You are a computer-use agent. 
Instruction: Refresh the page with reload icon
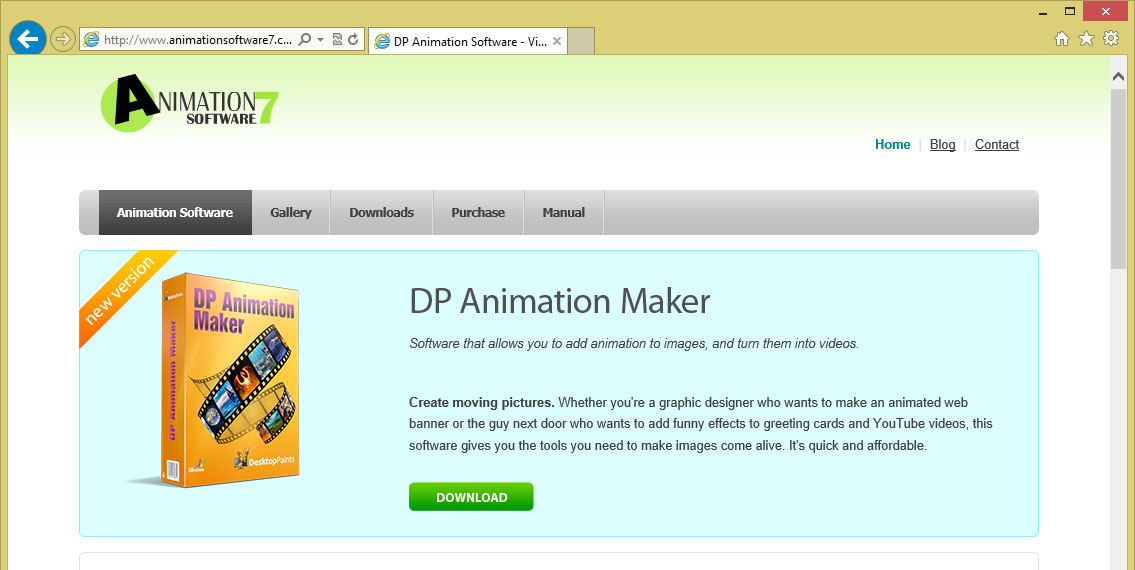(353, 39)
